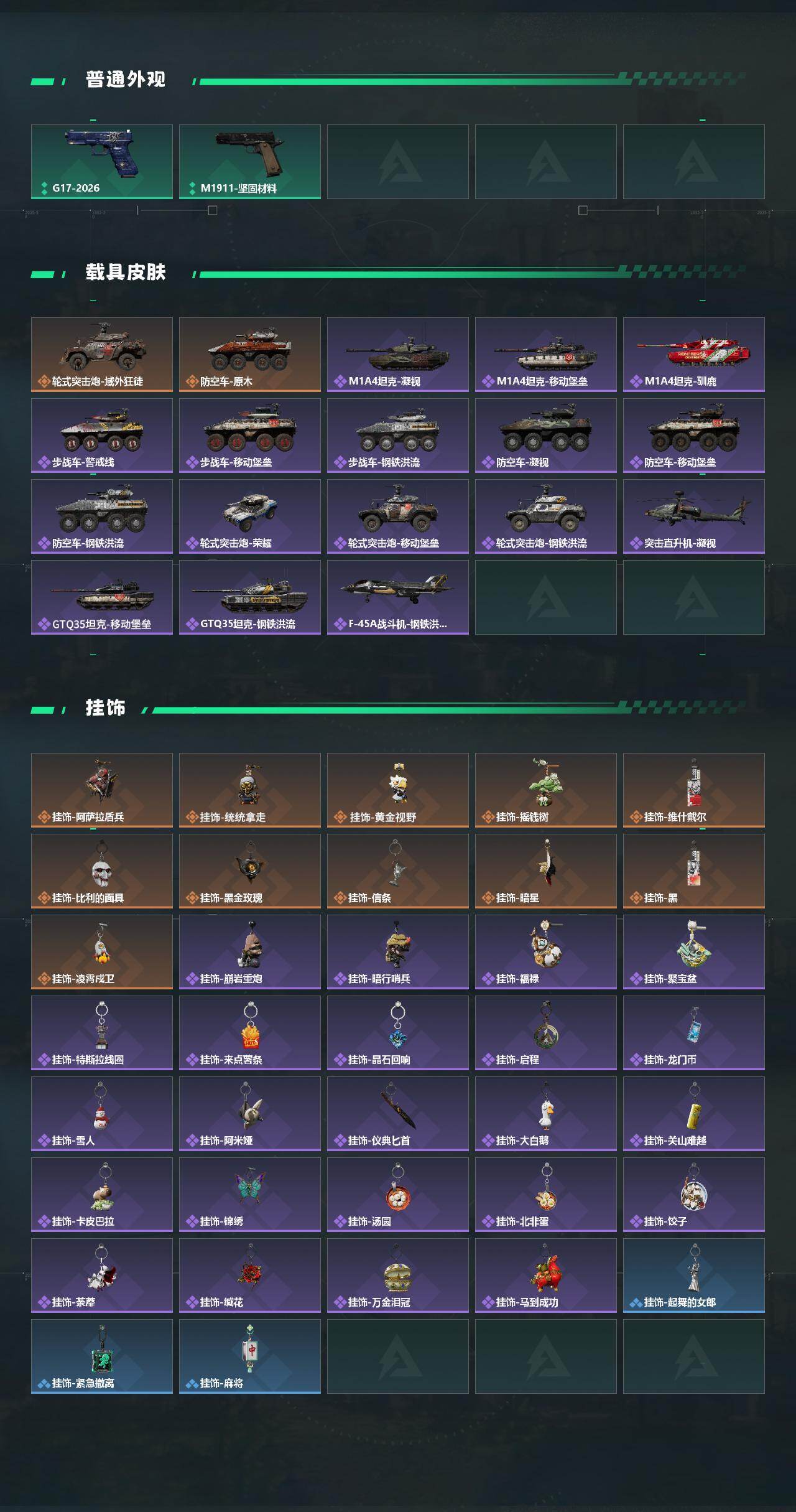
Task: Select the G17-2026 pistol skin
Action: [102, 162]
